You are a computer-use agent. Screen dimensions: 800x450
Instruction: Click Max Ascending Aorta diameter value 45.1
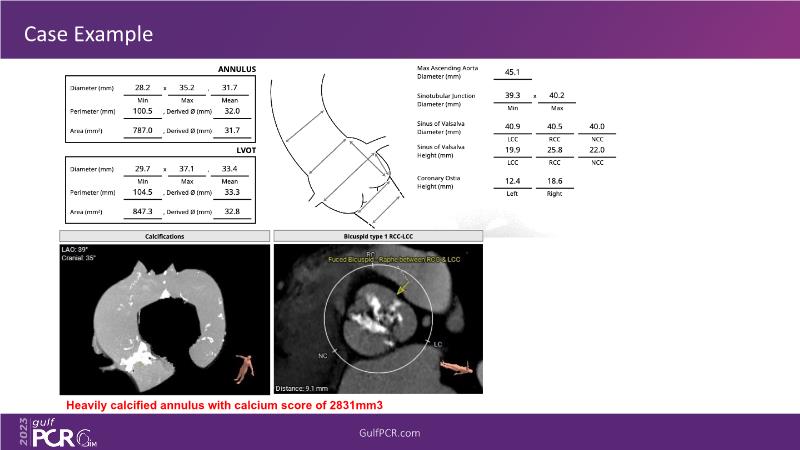point(511,72)
